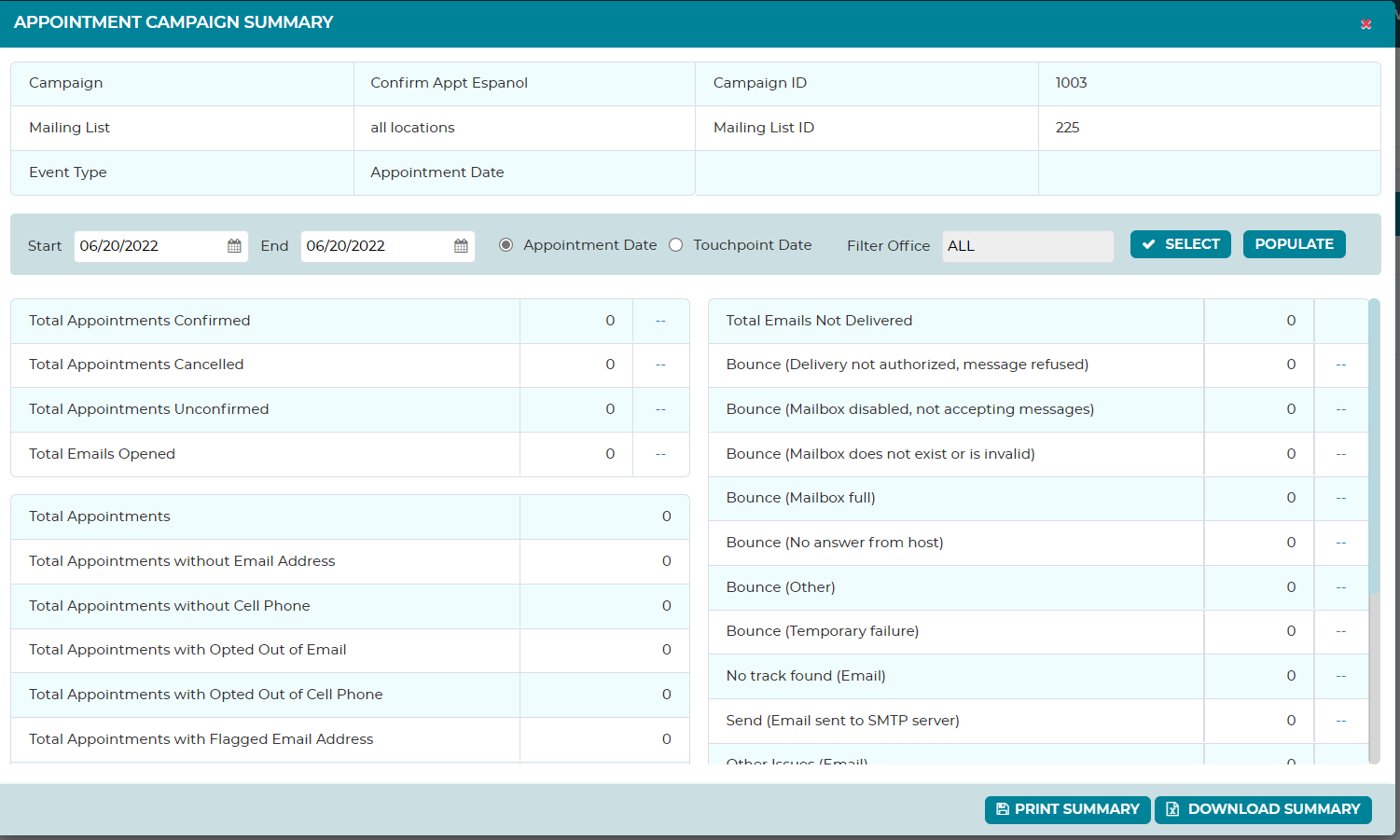This screenshot has height=840, width=1400.
Task: Click the all locations mailing list value
Action: tap(412, 128)
